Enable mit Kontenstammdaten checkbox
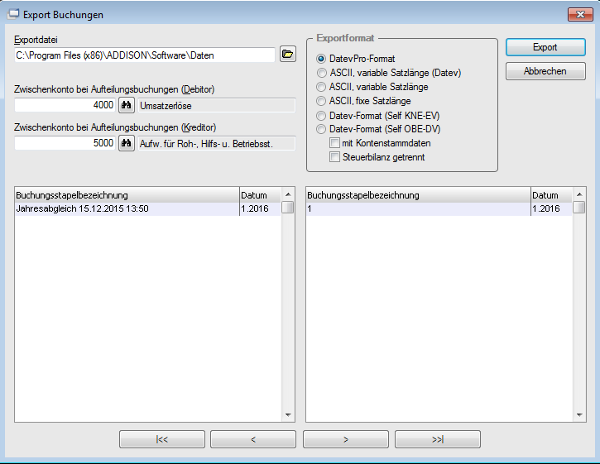The width and height of the screenshot is (600, 464). 334,143
